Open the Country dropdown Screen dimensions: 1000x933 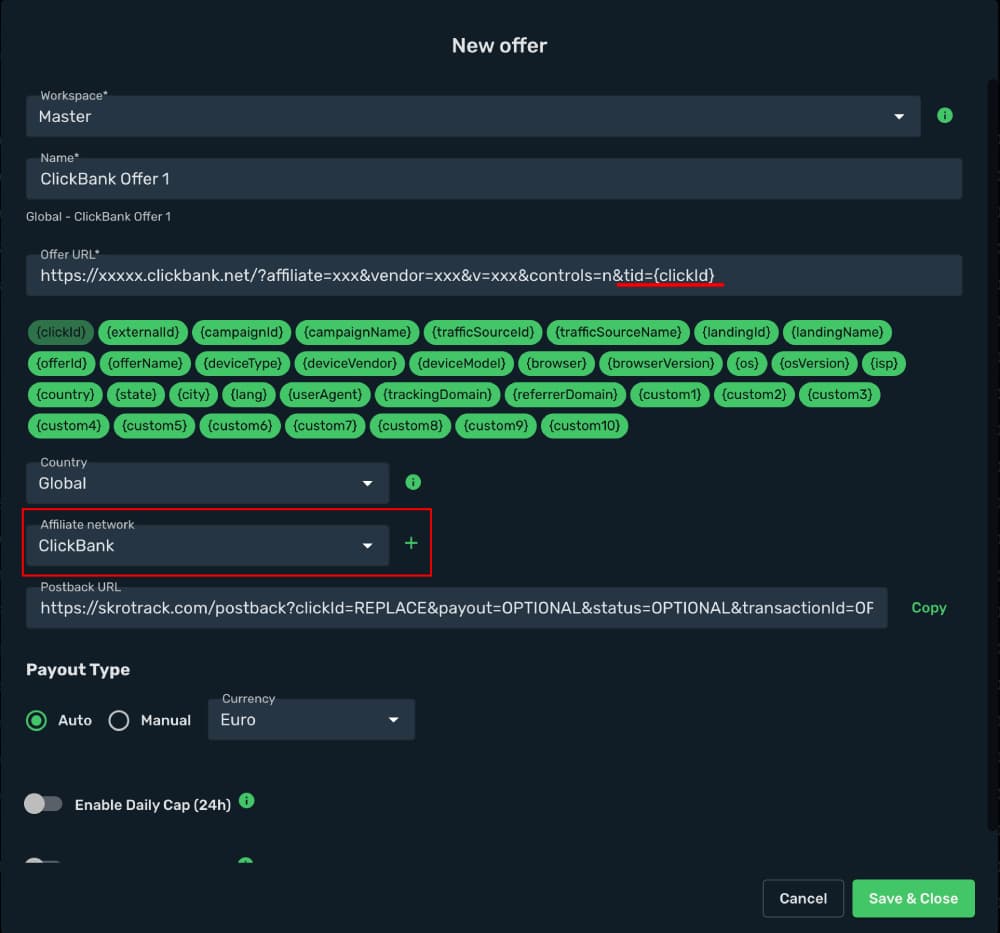207,483
